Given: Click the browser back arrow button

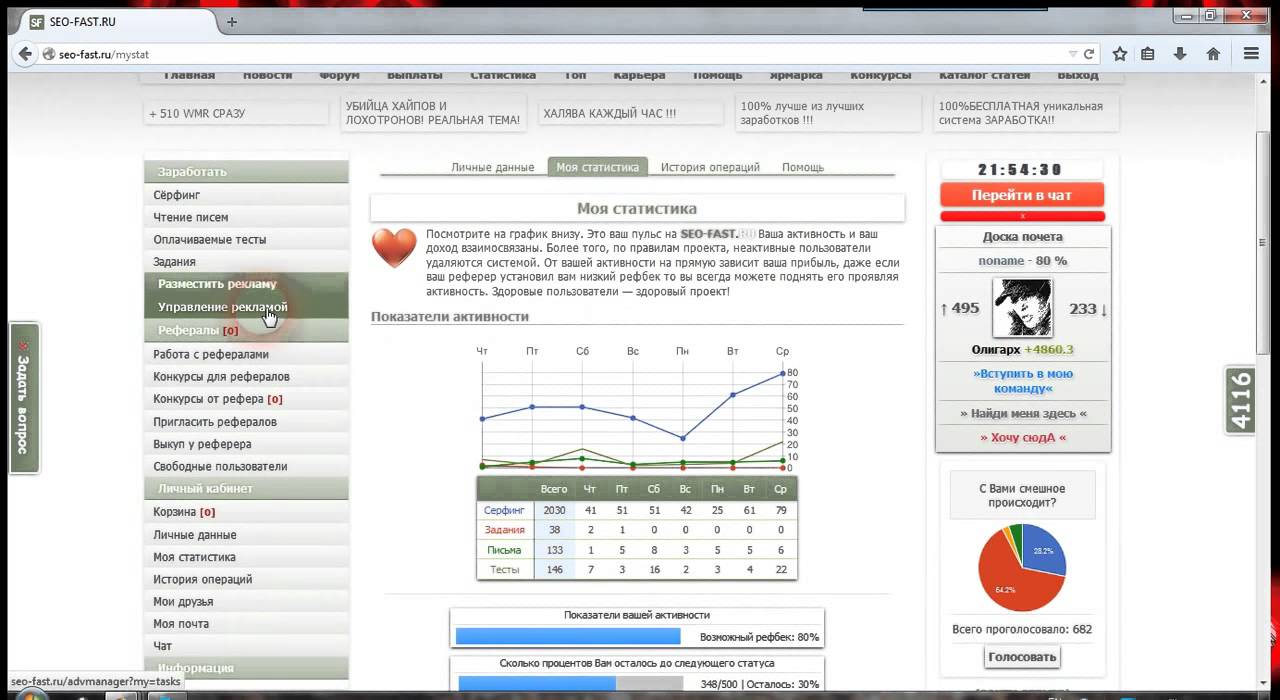Looking at the screenshot, I should (x=24, y=54).
